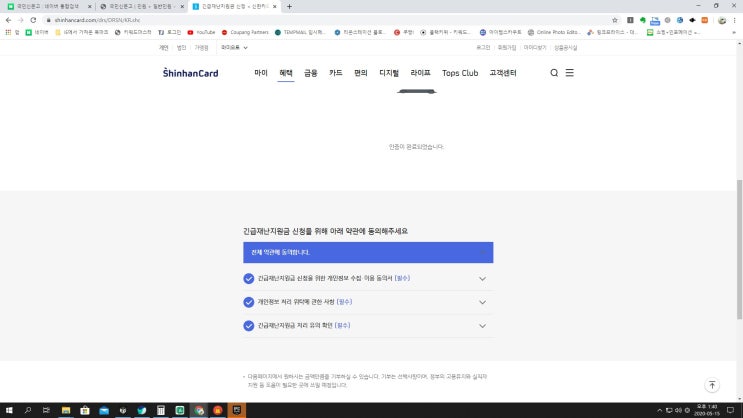Toggle personal information collection consent checkbox
This screenshot has height=418, width=743.
[x=249, y=279]
